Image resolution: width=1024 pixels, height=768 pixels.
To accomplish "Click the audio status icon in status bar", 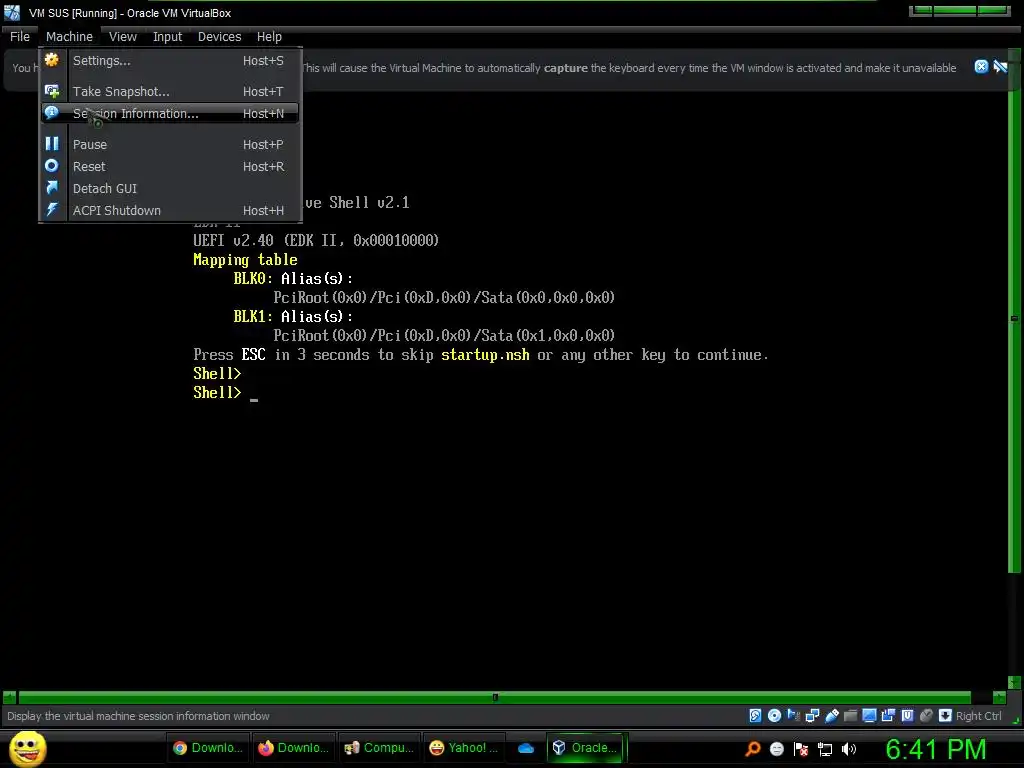I will (793, 716).
